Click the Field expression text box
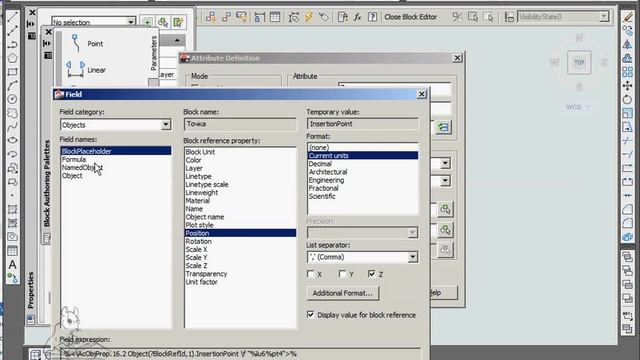The image size is (640, 360). click(240, 353)
